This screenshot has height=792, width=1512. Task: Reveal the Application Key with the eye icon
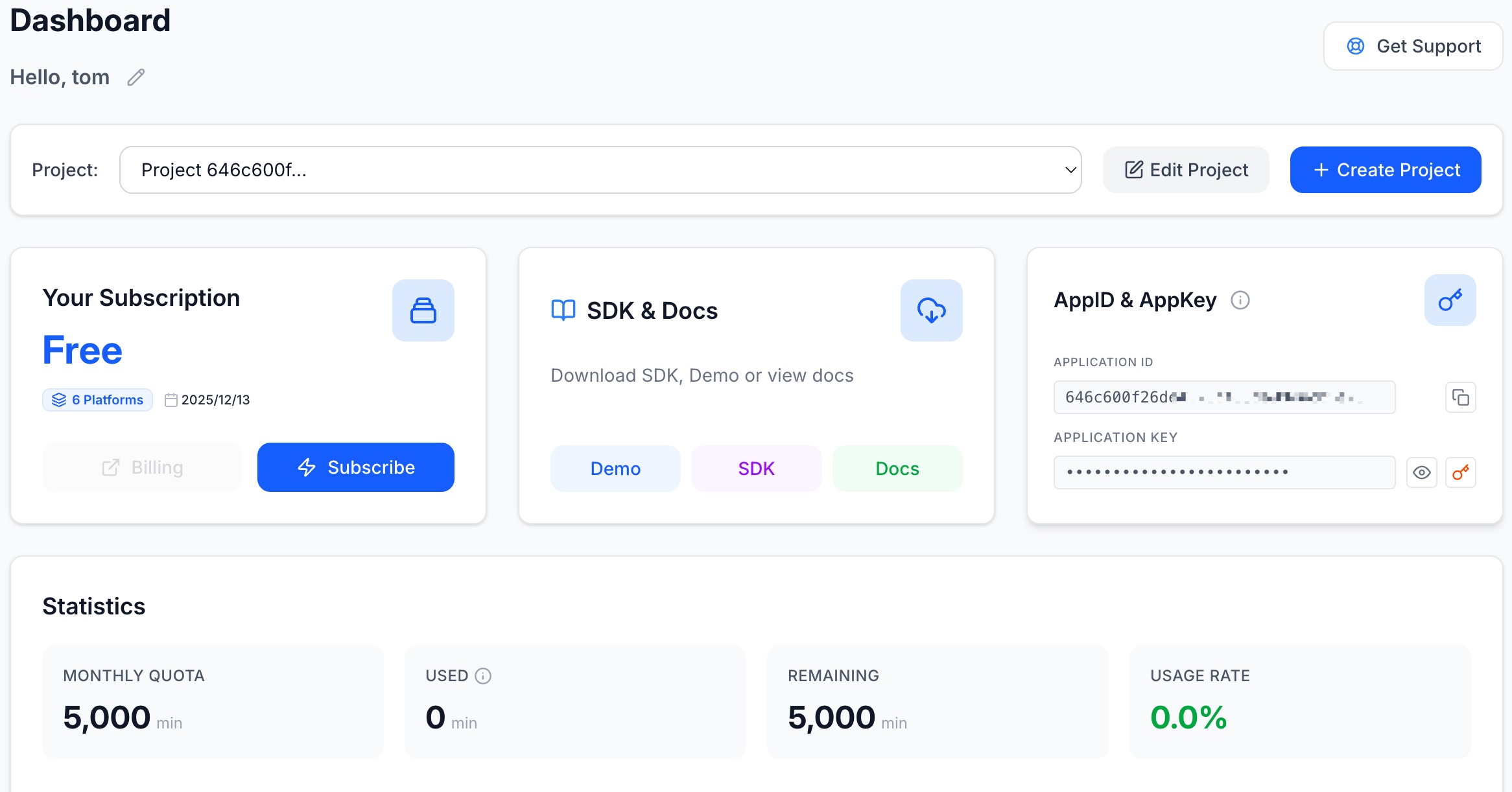1422,472
